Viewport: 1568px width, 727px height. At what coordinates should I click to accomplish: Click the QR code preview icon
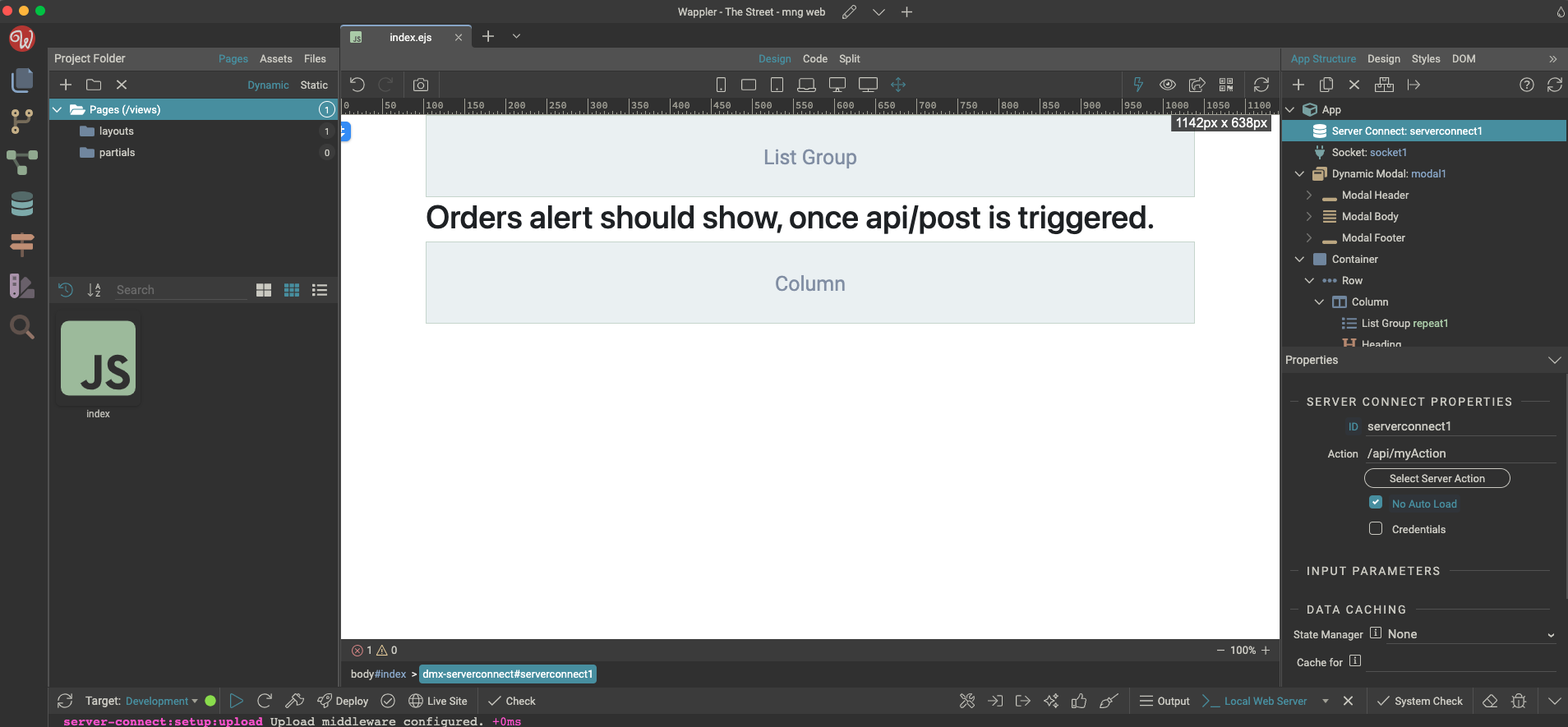click(1226, 85)
